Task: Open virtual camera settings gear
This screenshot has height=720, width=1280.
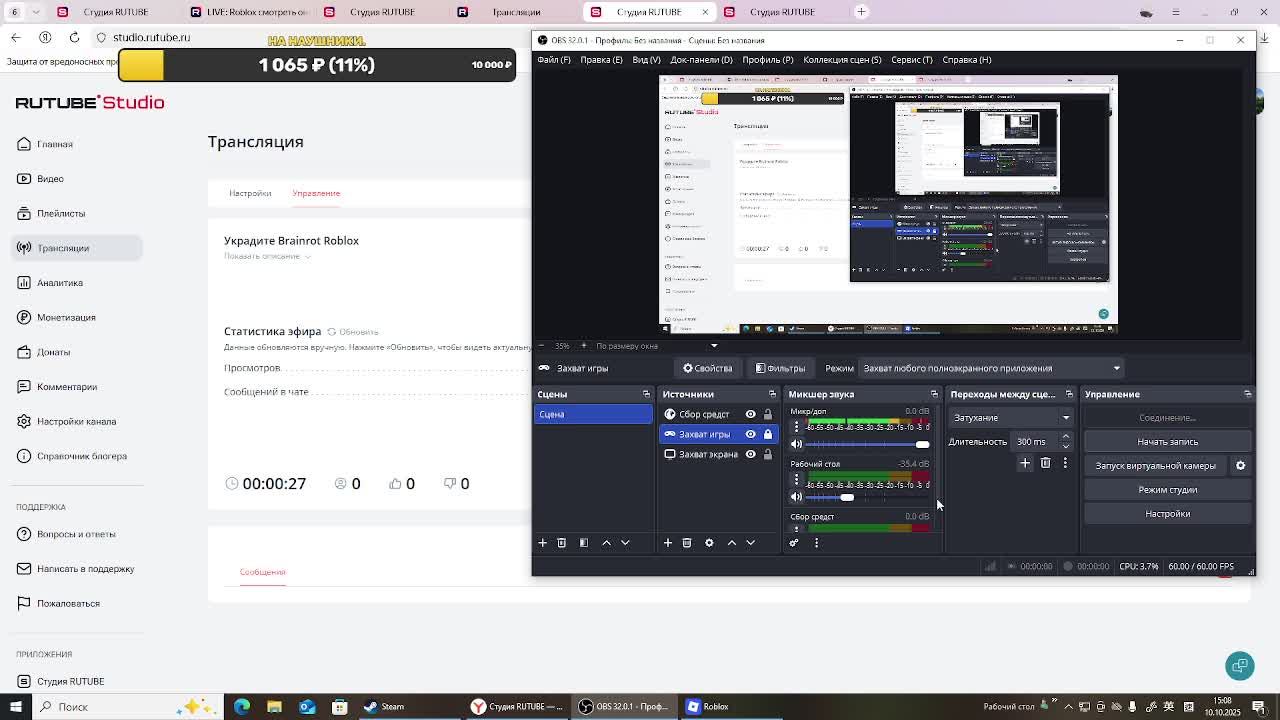Action: (x=1240, y=466)
